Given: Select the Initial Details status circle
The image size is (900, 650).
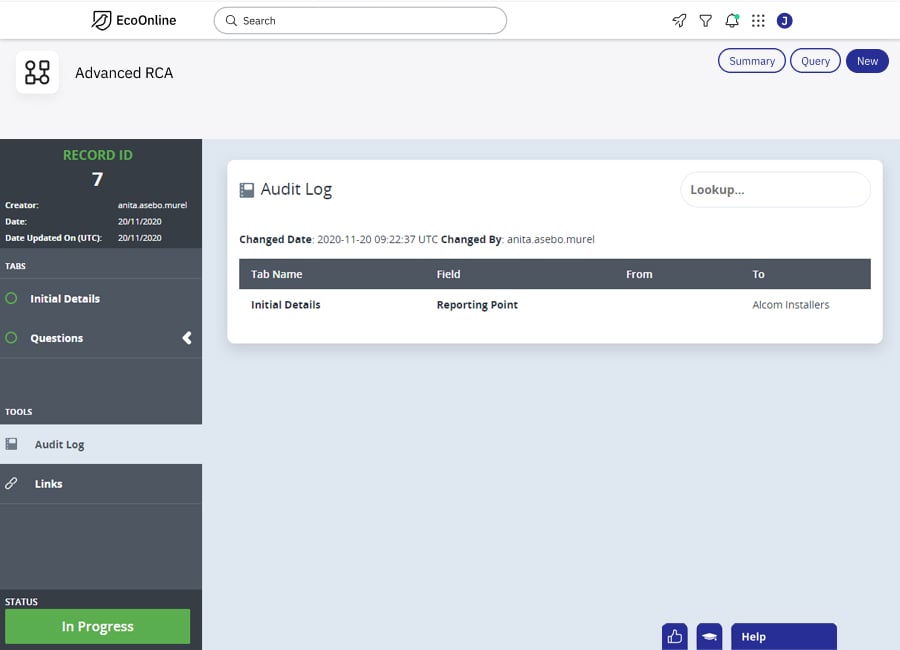Looking at the screenshot, I should click(x=12, y=299).
